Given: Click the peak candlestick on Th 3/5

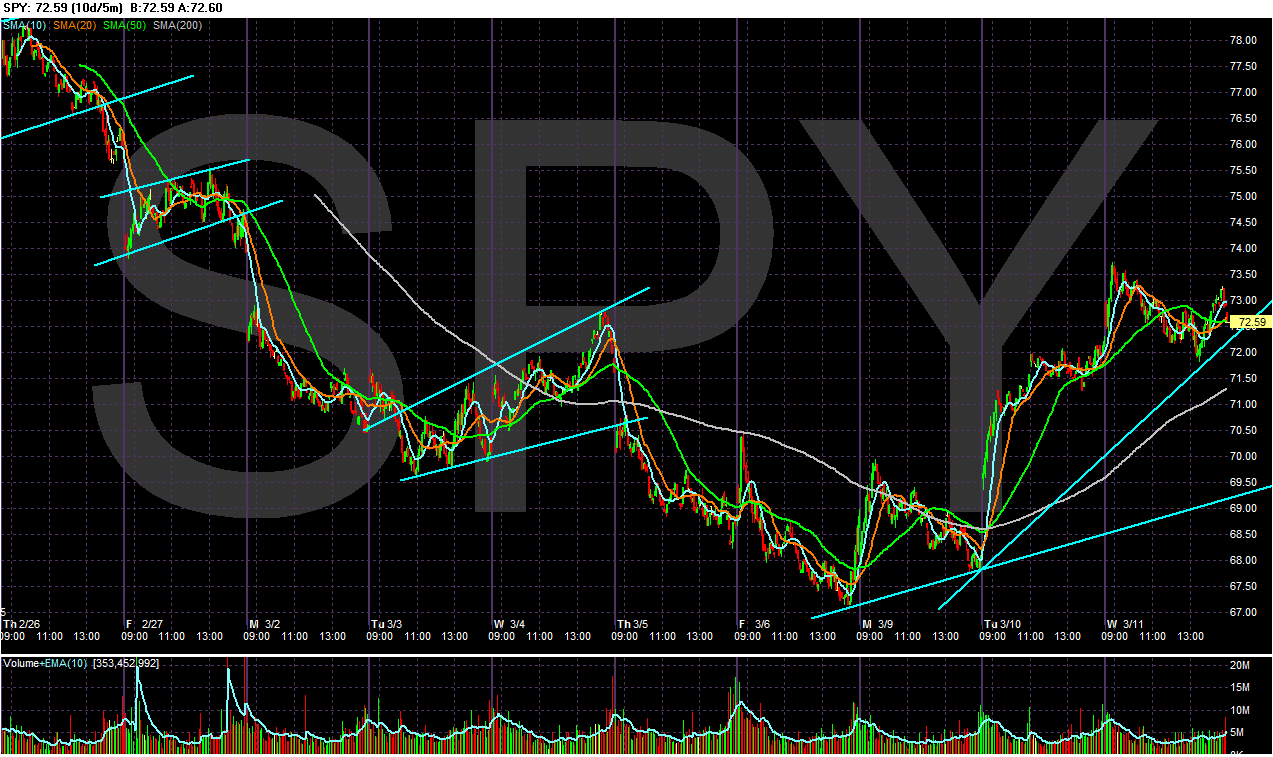Looking at the screenshot, I should (x=605, y=320).
